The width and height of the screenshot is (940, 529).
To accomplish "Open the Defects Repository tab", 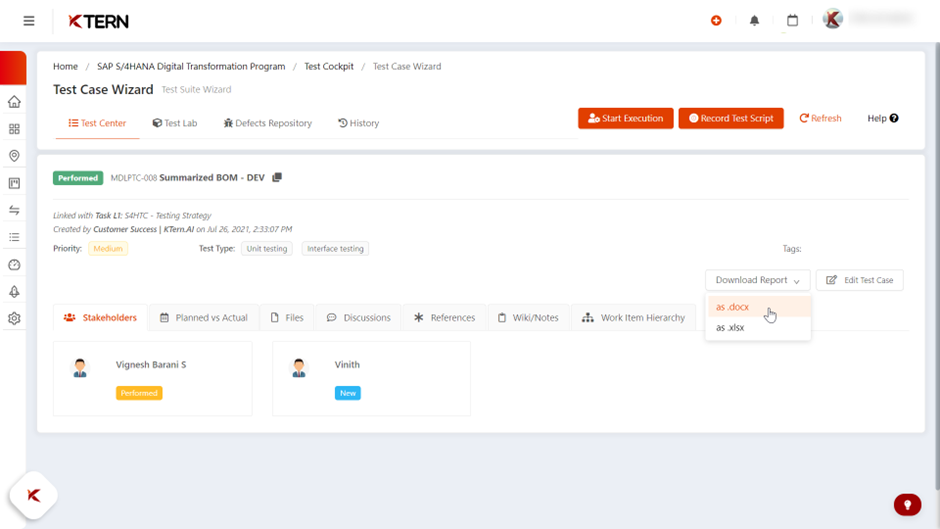I will 267,123.
